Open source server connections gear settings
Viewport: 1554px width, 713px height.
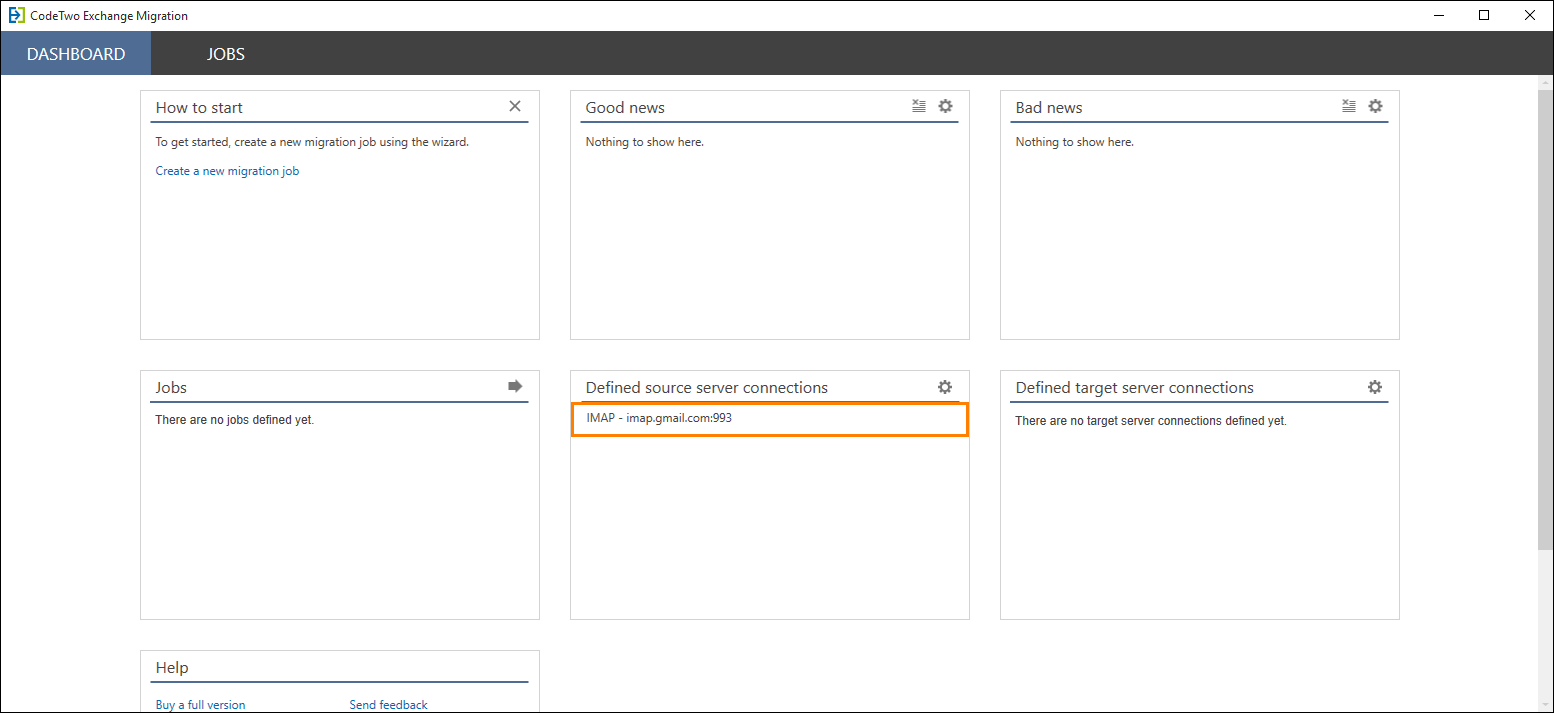[945, 387]
